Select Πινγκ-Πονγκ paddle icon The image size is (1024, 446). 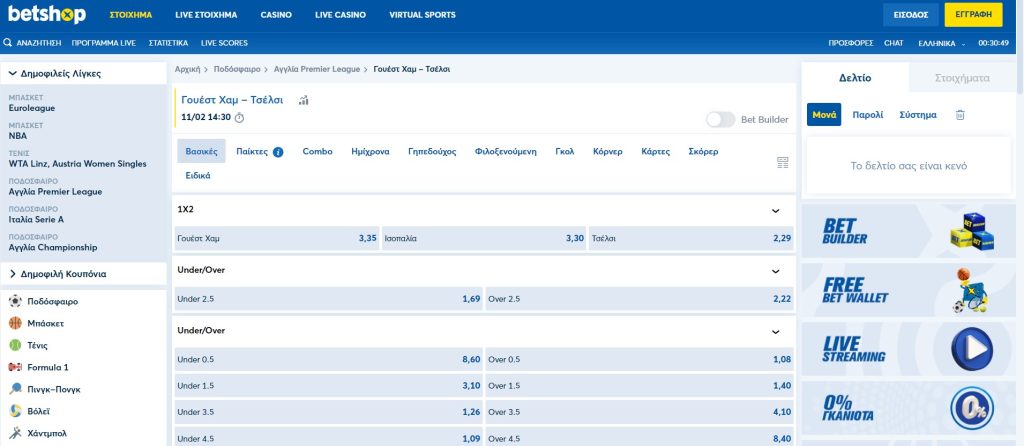15,389
